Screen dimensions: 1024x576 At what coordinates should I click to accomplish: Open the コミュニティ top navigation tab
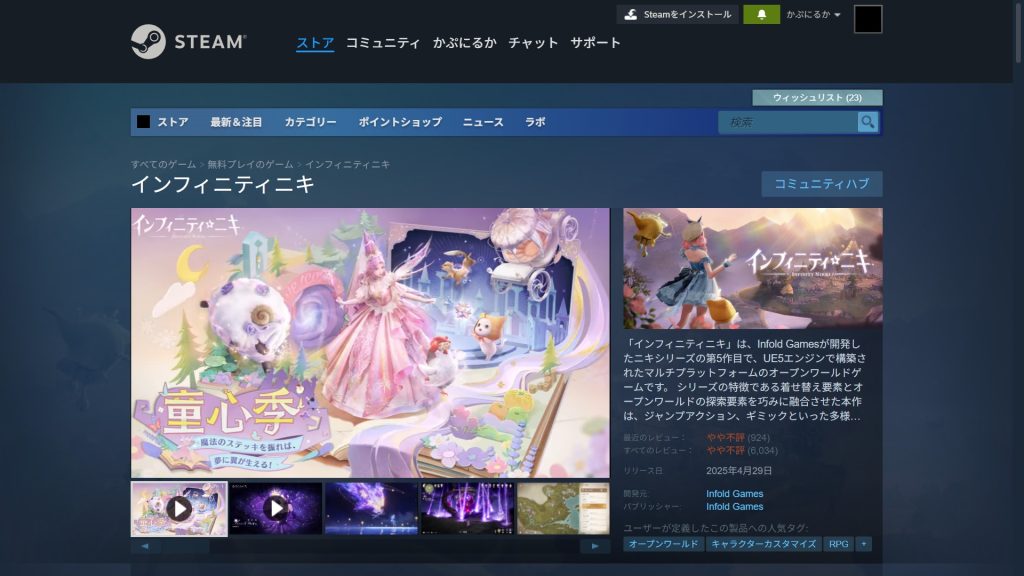click(x=383, y=43)
